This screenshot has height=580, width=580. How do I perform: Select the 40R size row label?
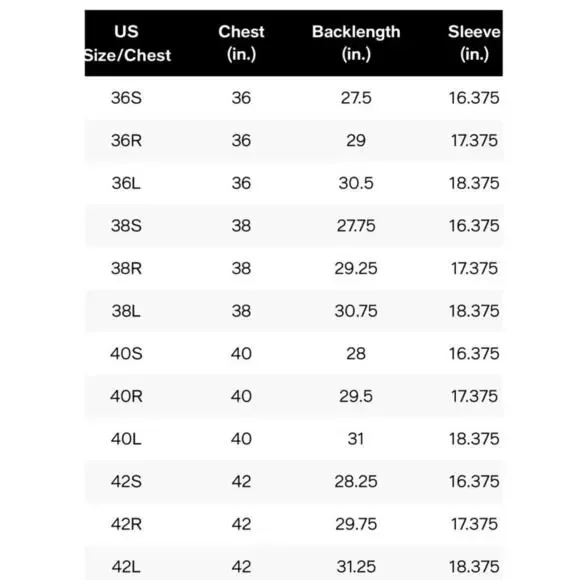[x=126, y=396]
